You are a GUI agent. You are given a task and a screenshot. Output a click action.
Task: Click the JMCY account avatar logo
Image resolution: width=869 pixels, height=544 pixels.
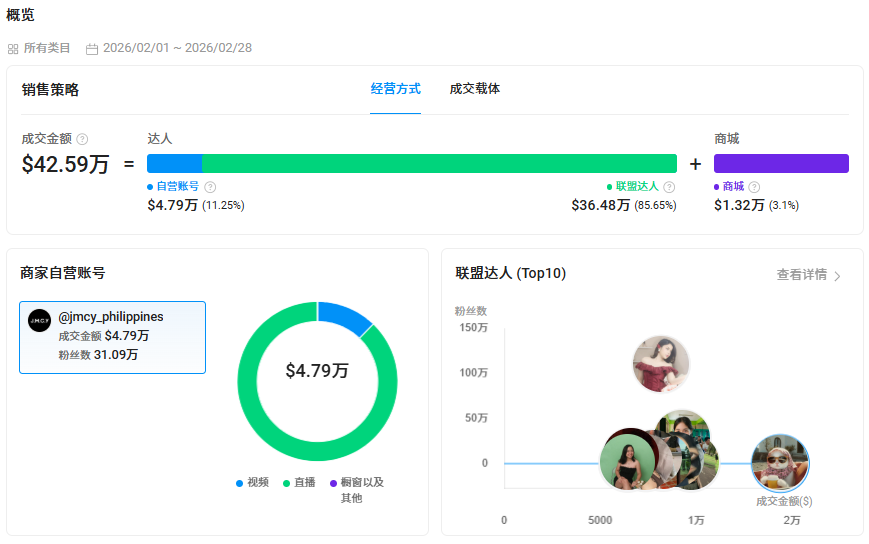coord(39,320)
